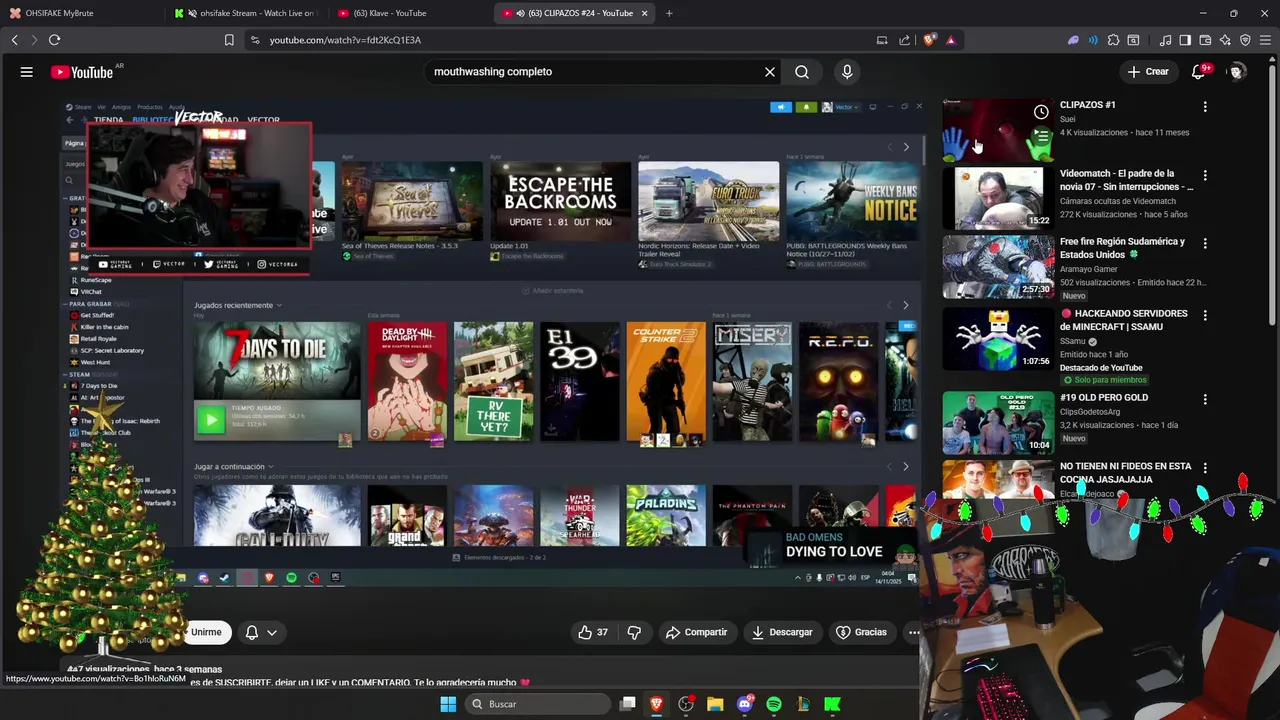Click the Gracias thanks button

[x=861, y=632]
